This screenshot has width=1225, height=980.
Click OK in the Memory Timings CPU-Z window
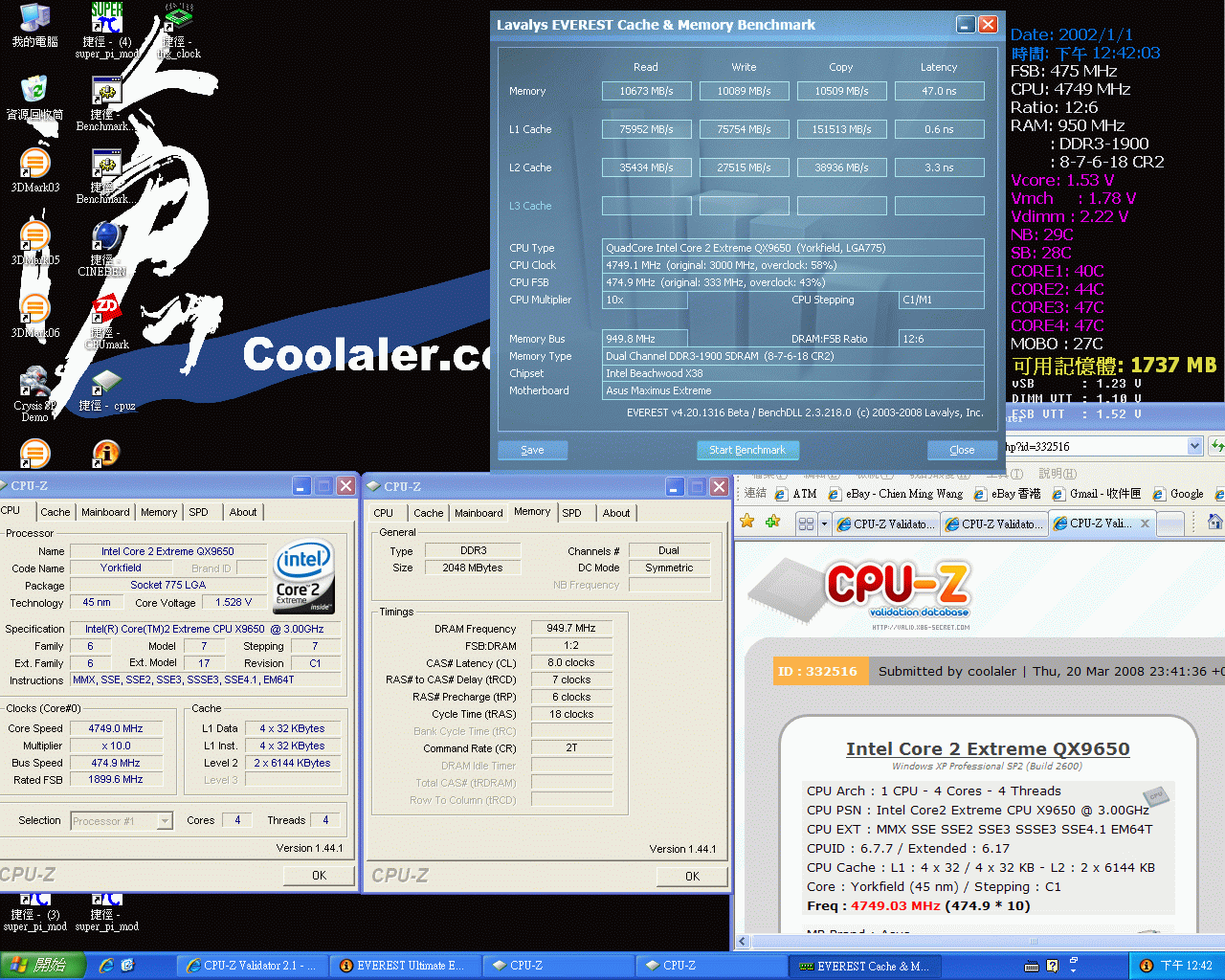(x=692, y=876)
